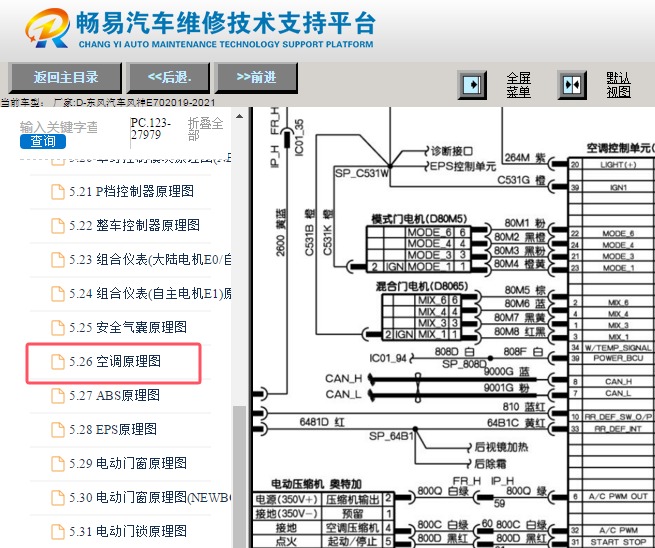Click IC01_94 connector label
This screenshot has height=548, width=655.
click(388, 358)
